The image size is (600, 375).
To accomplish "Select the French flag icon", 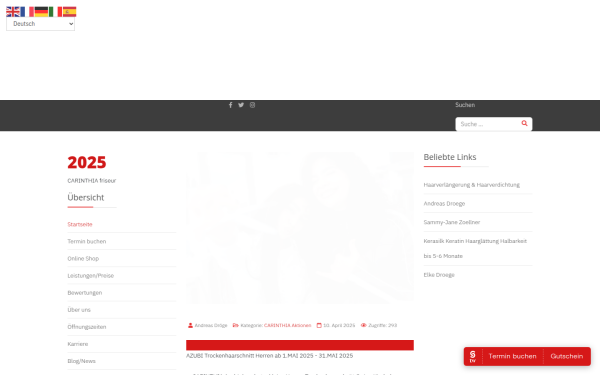I will pyautogui.click(x=27, y=12).
